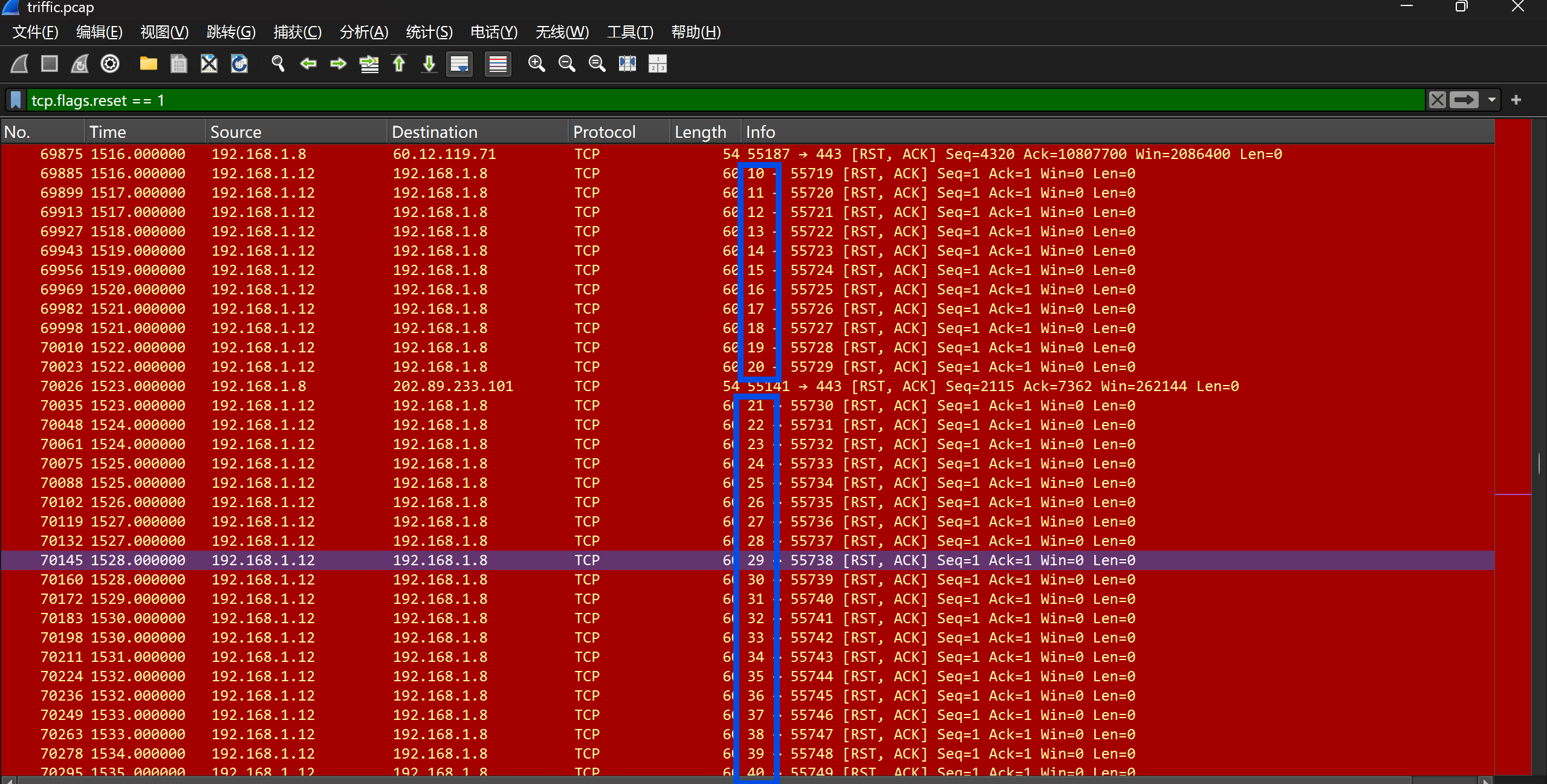Open a capture file with the folder icon
1547x784 pixels.
pyautogui.click(x=149, y=63)
